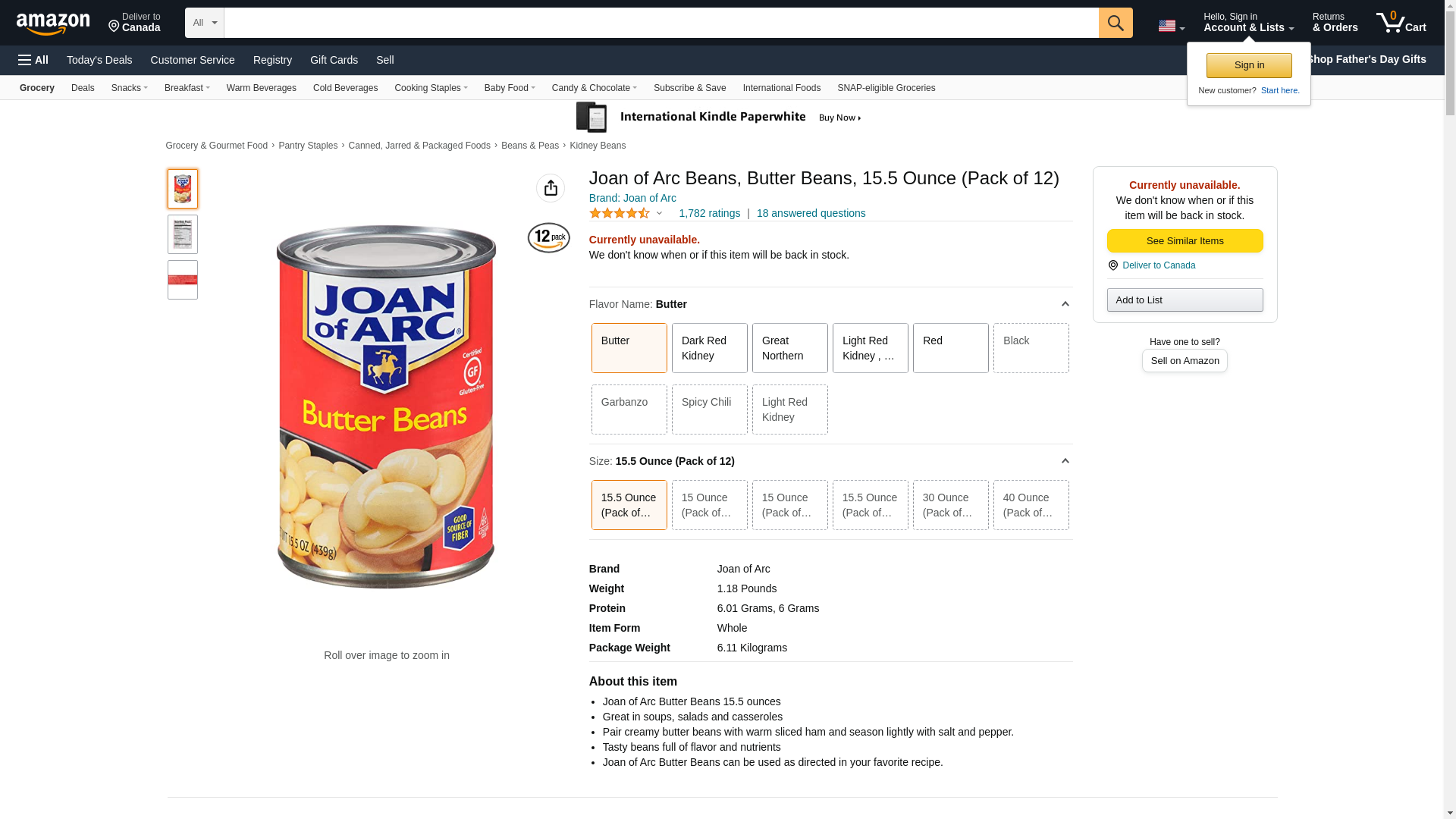Open the search category All dropdown
This screenshot has height=819, width=1456.
[205, 23]
